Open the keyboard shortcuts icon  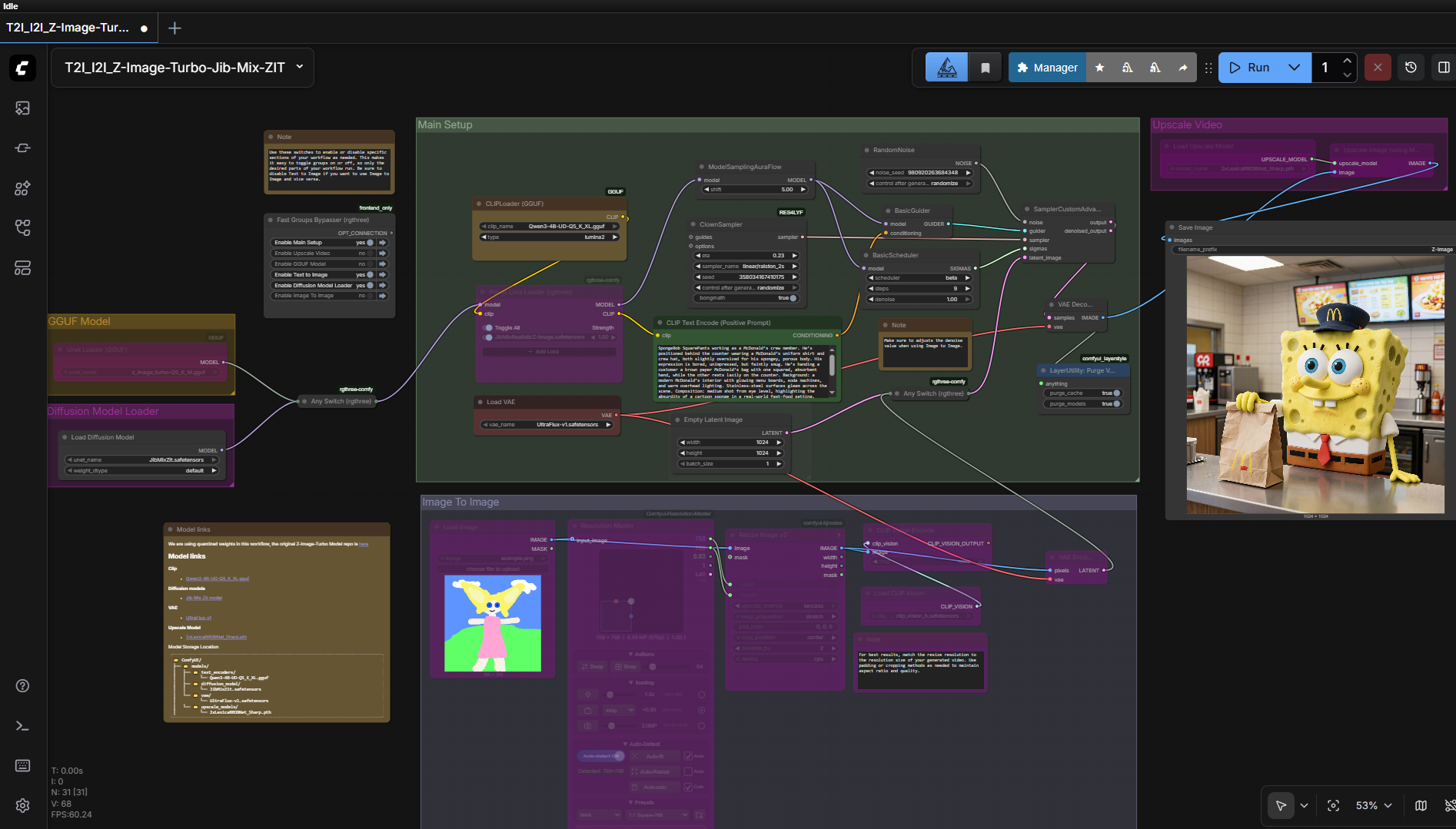pyautogui.click(x=22, y=765)
